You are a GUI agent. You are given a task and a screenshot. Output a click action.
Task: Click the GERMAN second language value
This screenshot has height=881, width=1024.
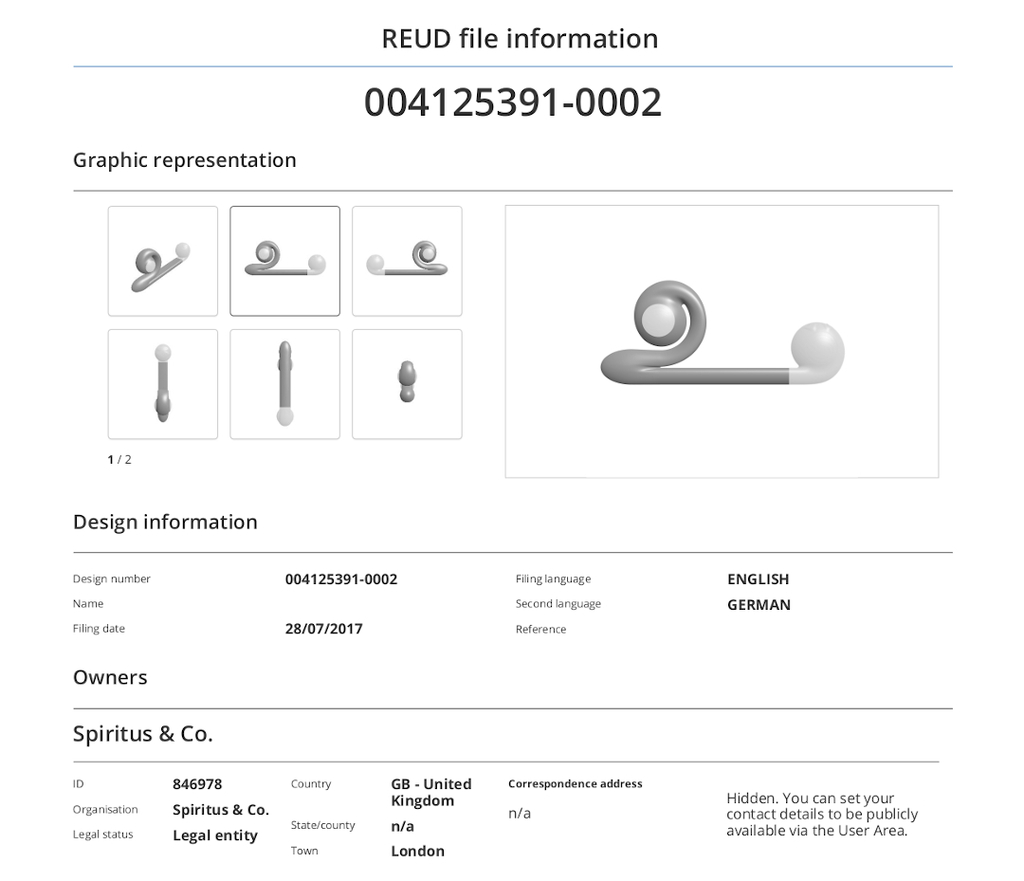(758, 605)
